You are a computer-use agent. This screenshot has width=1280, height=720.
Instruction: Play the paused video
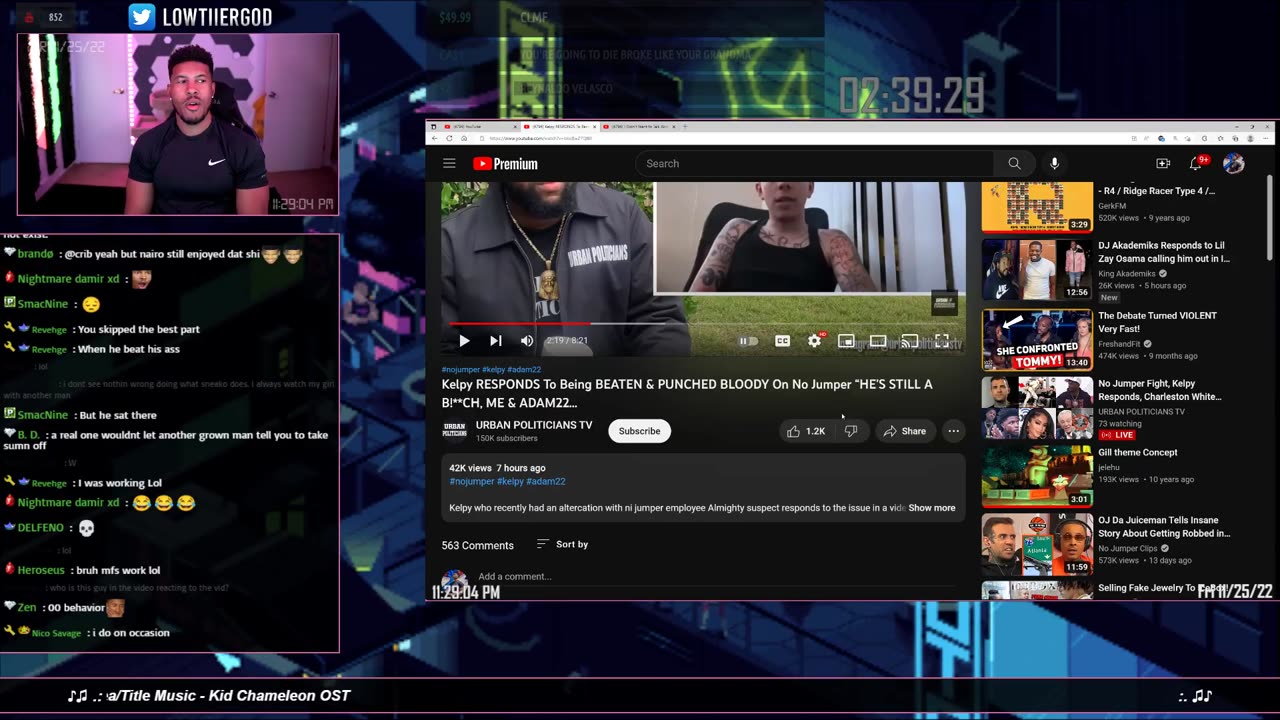click(x=464, y=341)
